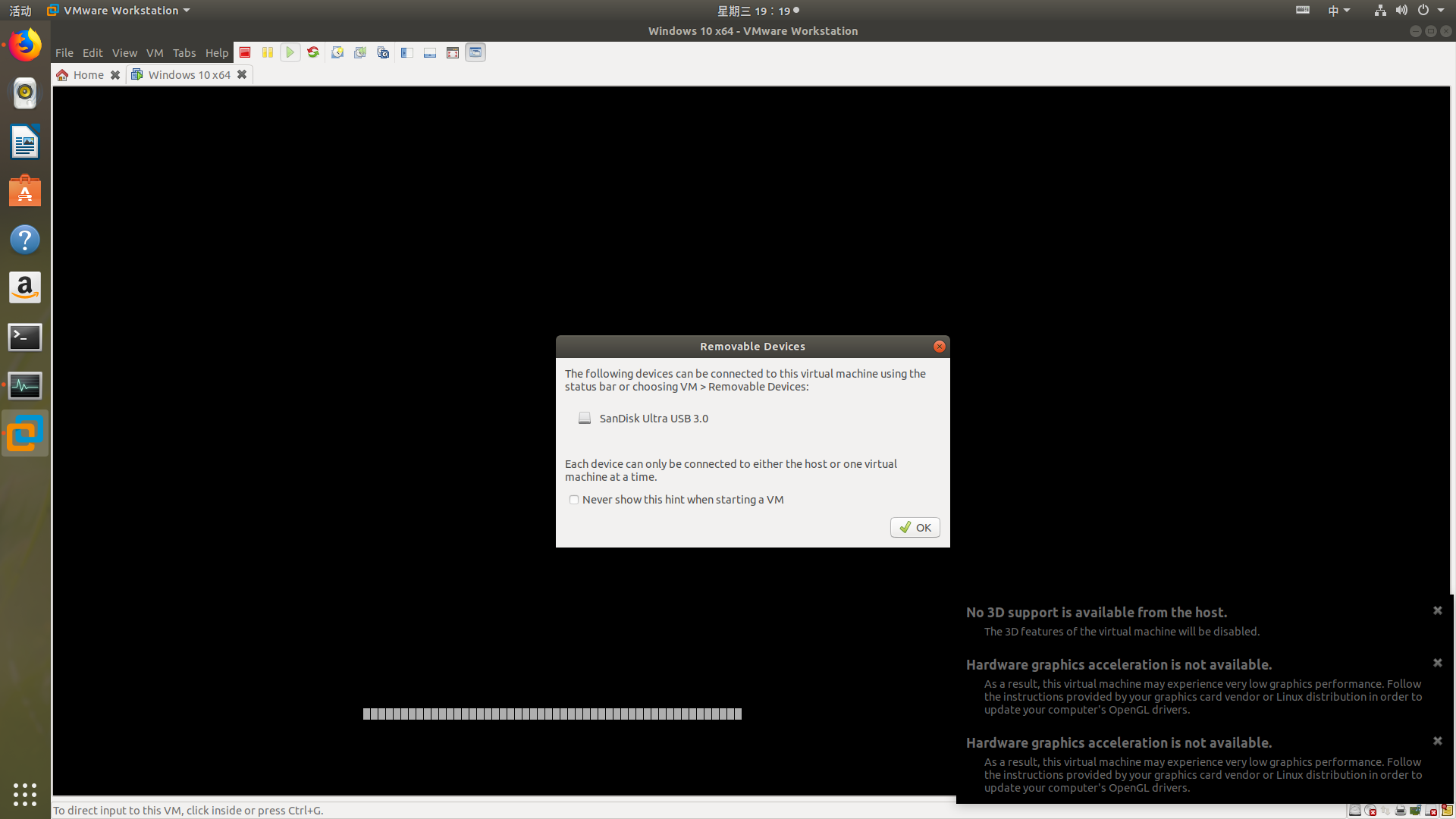Image resolution: width=1456 pixels, height=819 pixels.
Task: Click the yellow Suspend VM toolbar icon
Action: pos(268,52)
